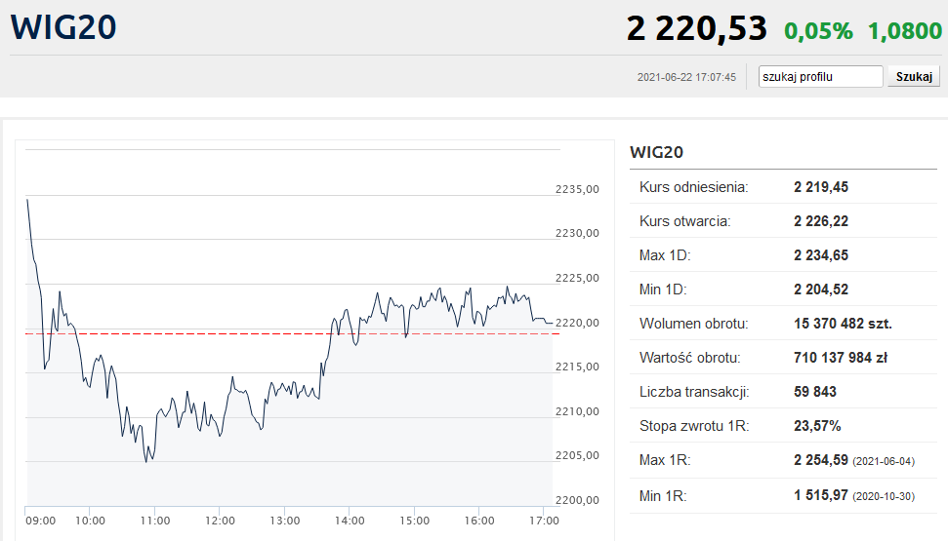Click the 09:00 label on time axis
Viewport: 948px width, 541px height.
(x=41, y=521)
